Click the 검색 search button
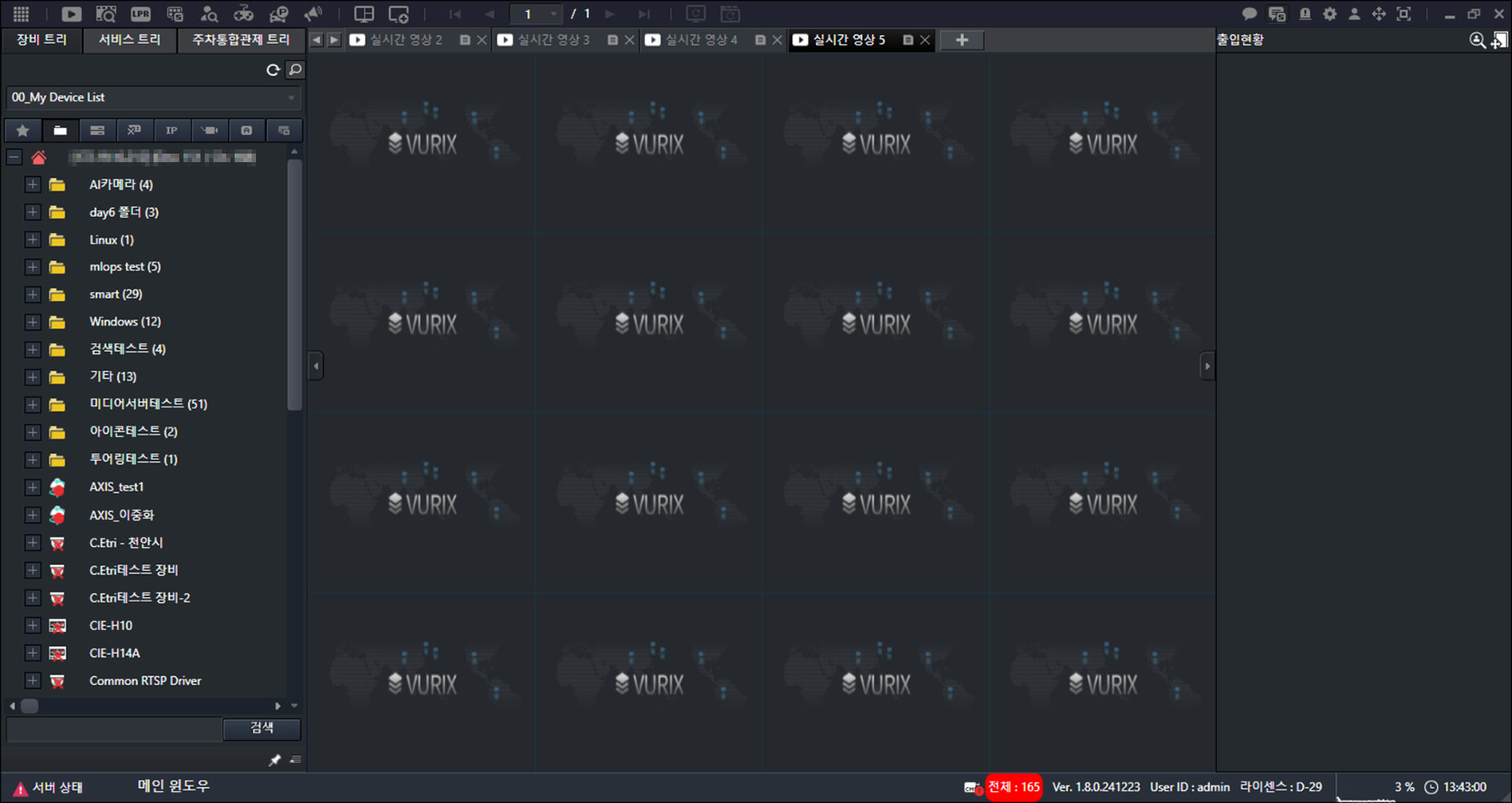Viewport: 1512px width, 803px height. coord(262,728)
